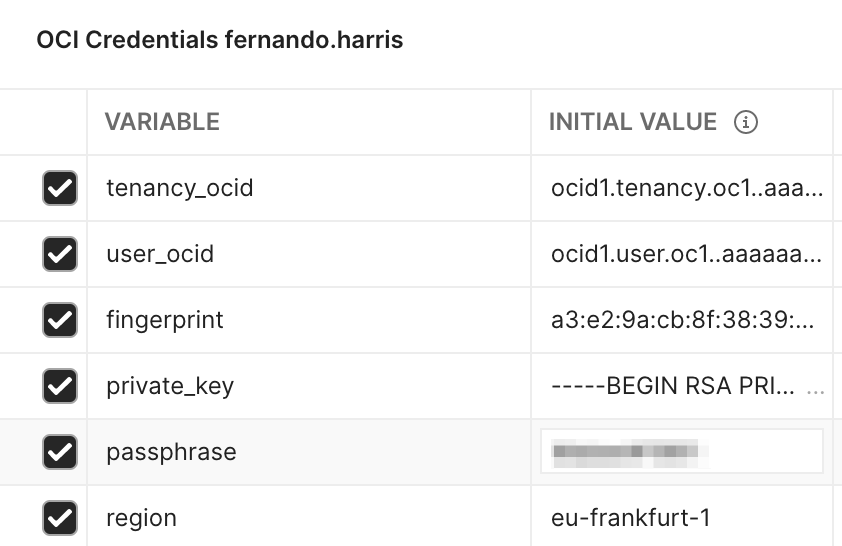
Task: Edit the eu-frankfurt-1 region value
Action: pos(631,518)
